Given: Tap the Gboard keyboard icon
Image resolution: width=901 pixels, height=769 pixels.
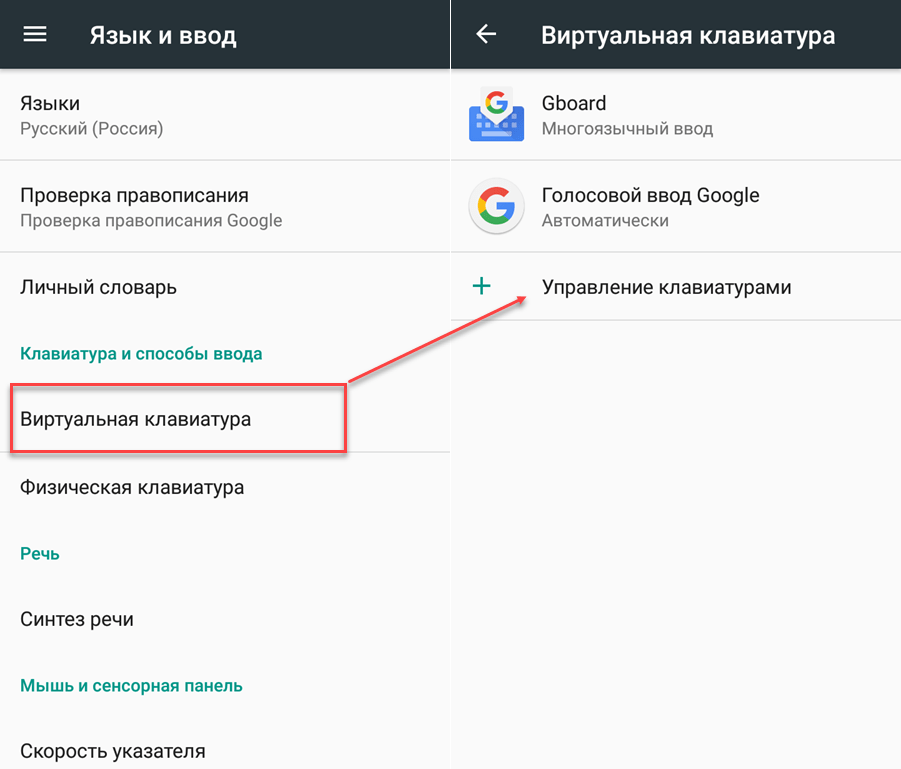Looking at the screenshot, I should [x=496, y=115].
